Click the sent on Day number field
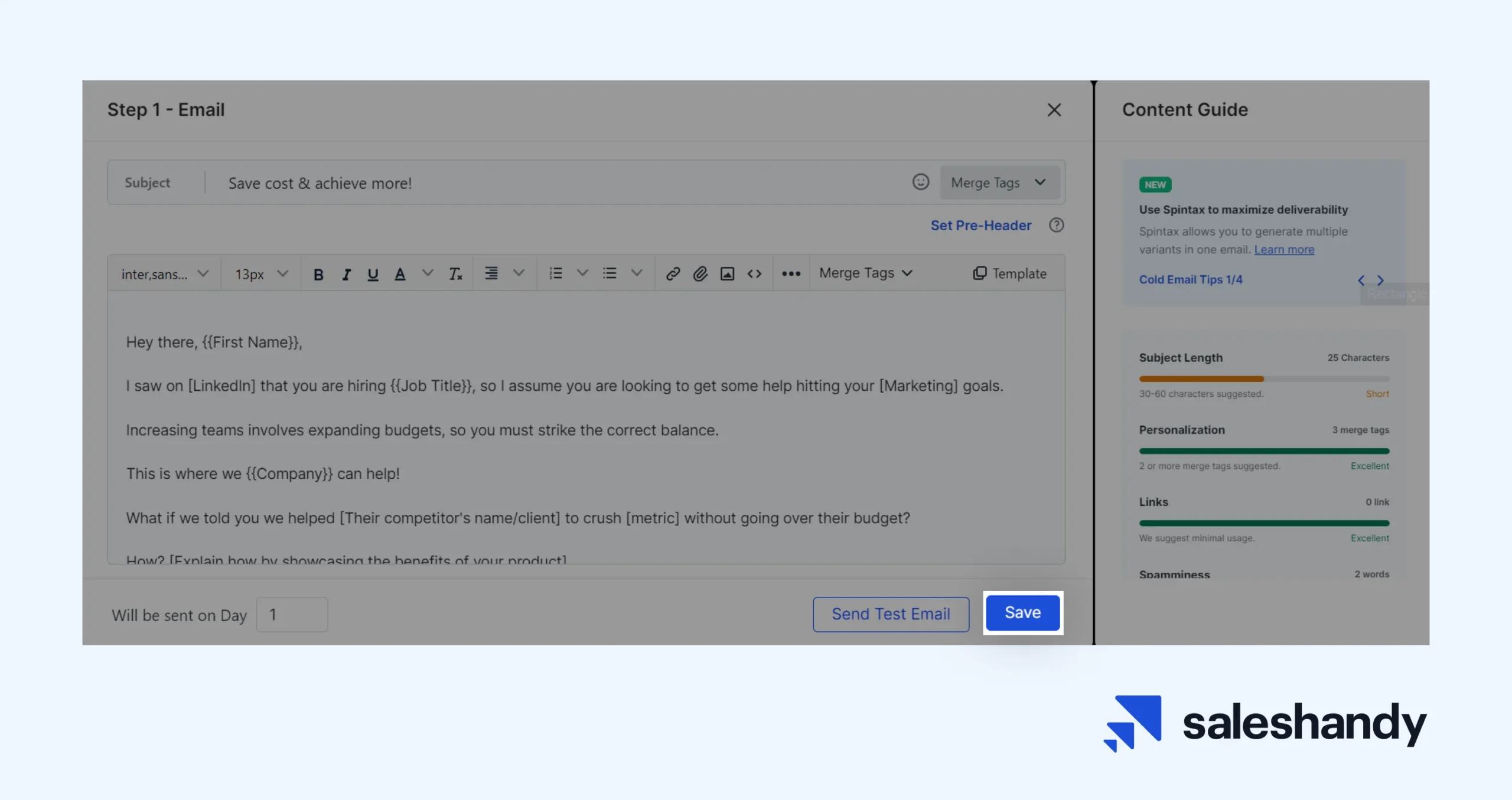This screenshot has height=800, width=1512. coord(292,614)
